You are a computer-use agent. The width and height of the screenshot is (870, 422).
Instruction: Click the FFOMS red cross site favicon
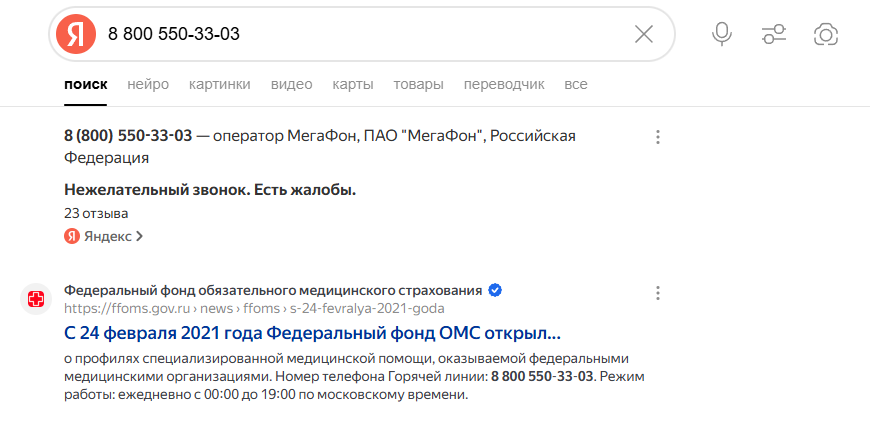coord(36,299)
